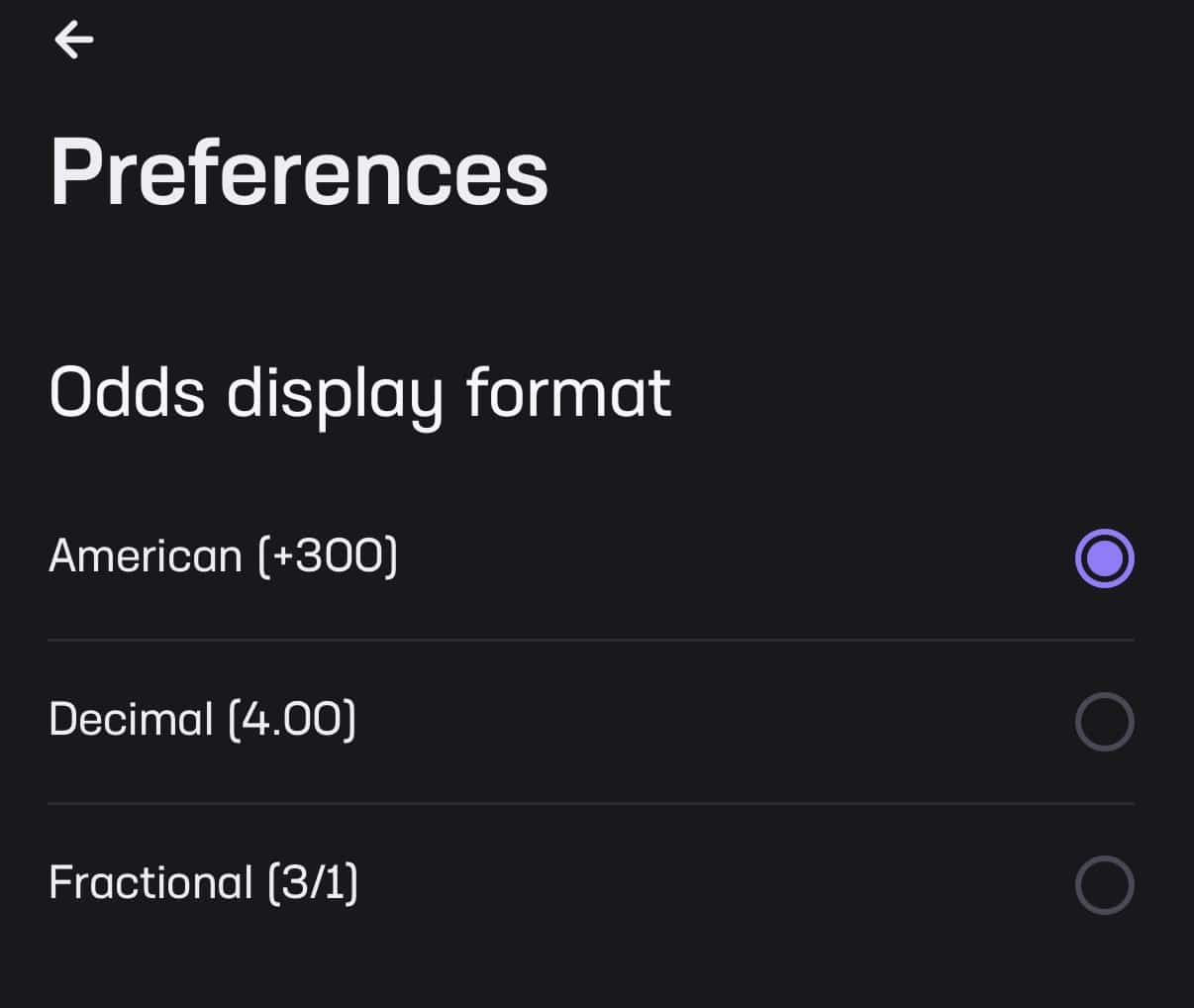Screen dimensions: 1194x1008
Task: Tap the Decimal (4.00) row label
Action: (x=202, y=720)
